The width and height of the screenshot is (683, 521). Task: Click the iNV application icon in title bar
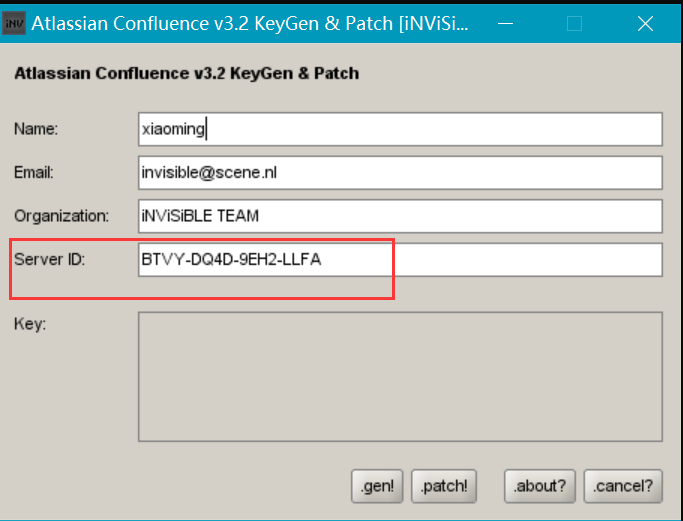click(x=14, y=24)
